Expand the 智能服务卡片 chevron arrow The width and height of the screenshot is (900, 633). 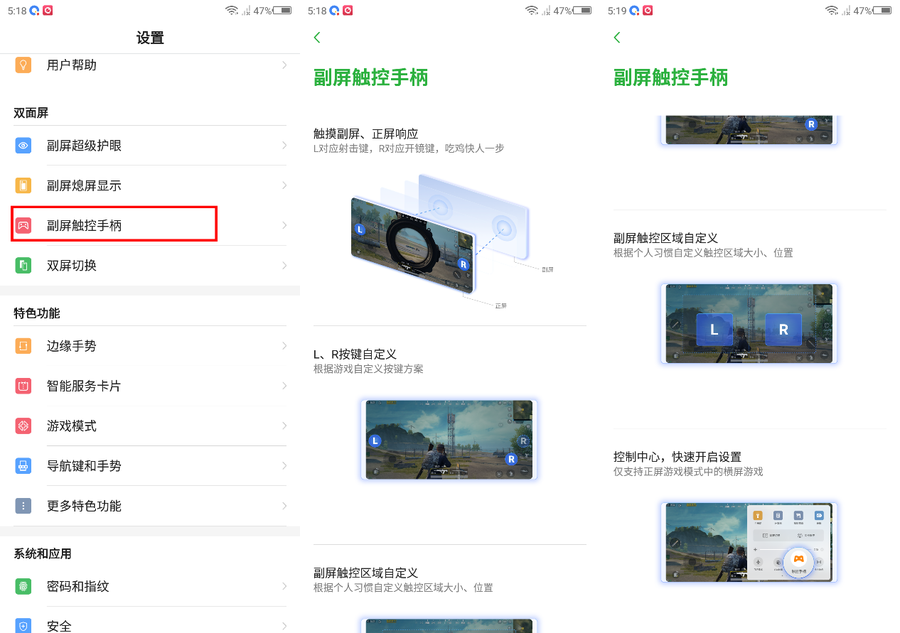(x=284, y=386)
